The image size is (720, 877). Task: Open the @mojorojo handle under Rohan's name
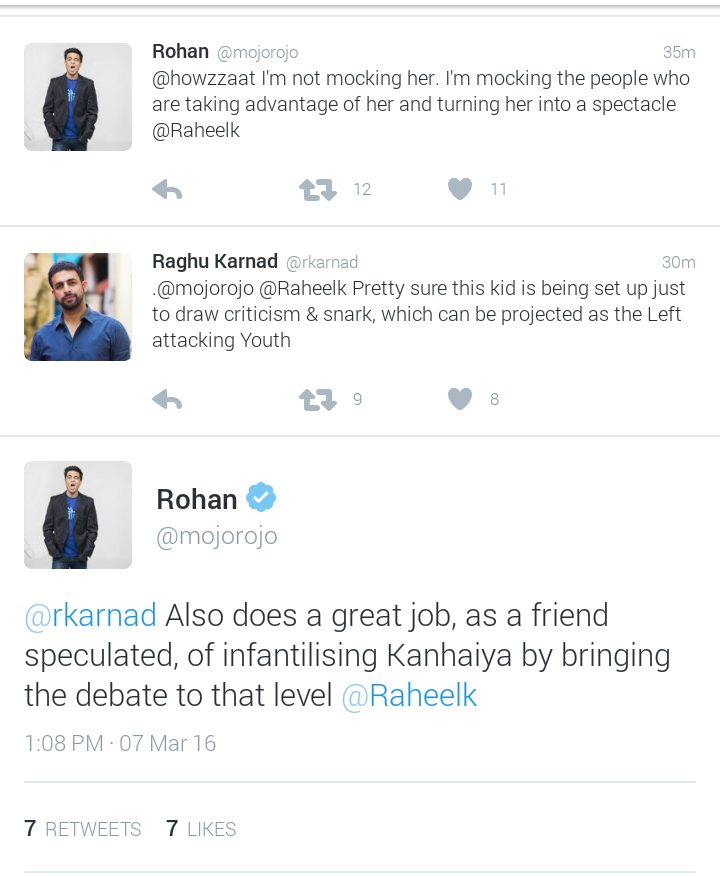click(217, 536)
